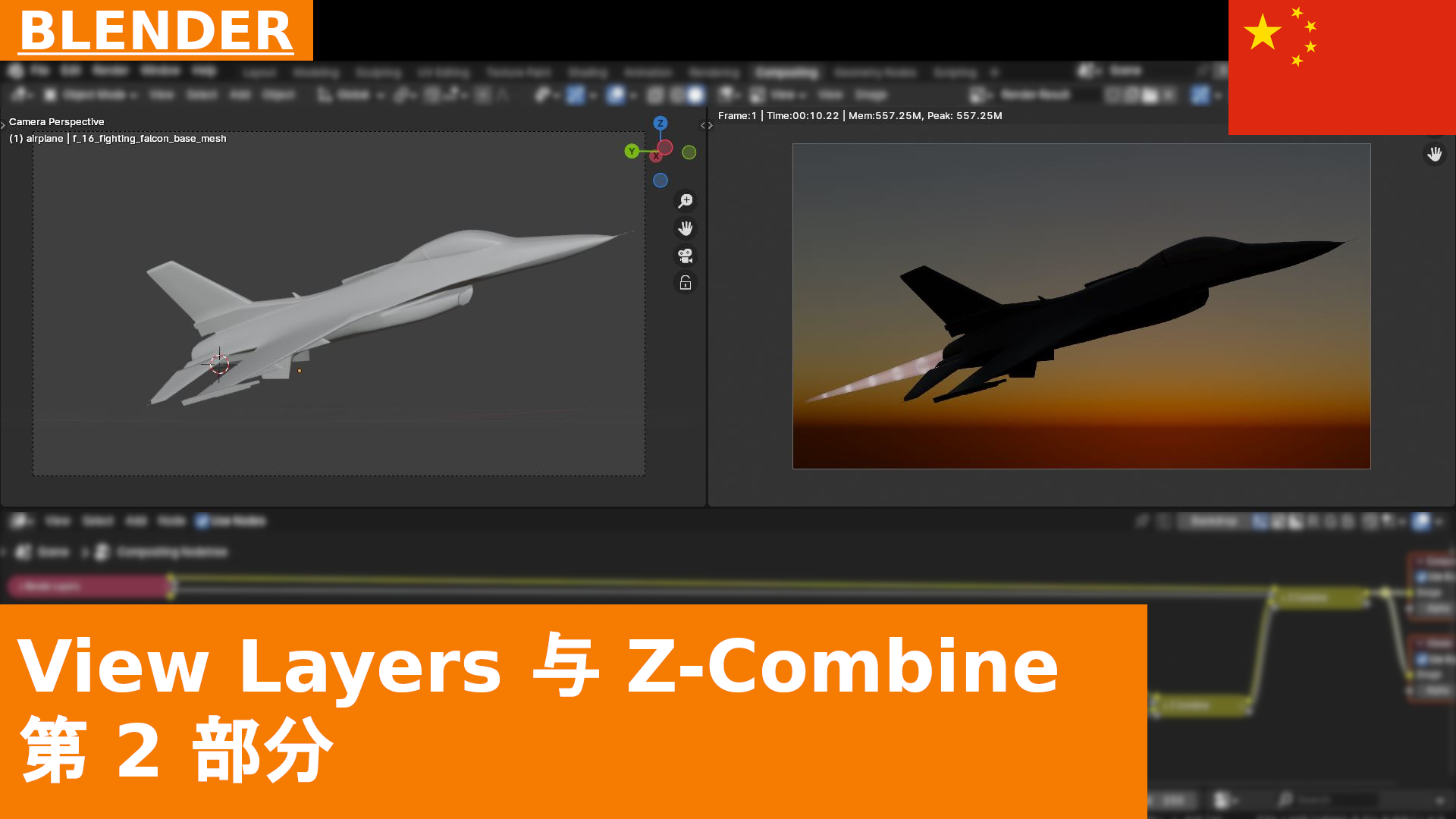
Task: Open the 3D viewport Add menu
Action: click(240, 95)
